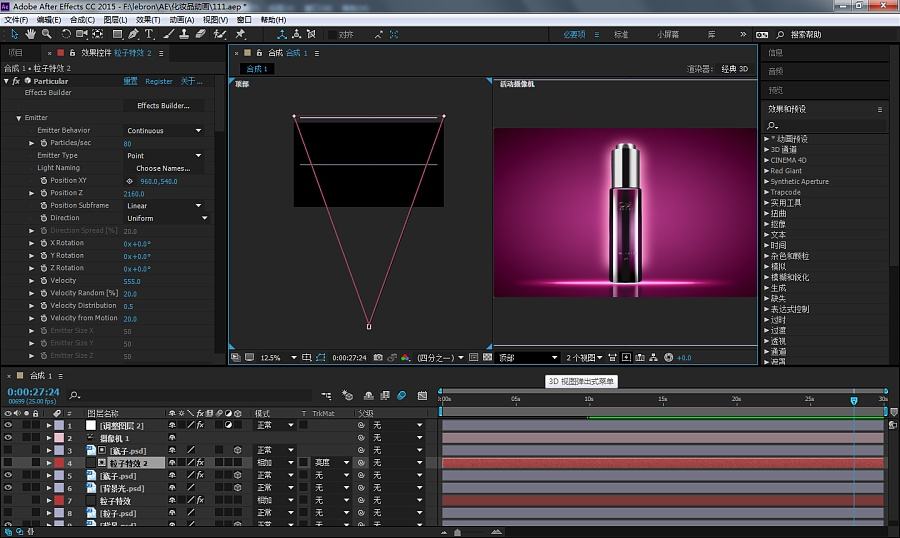The image size is (900, 538).
Task: Select the 标准 workspace
Action: [x=621, y=34]
